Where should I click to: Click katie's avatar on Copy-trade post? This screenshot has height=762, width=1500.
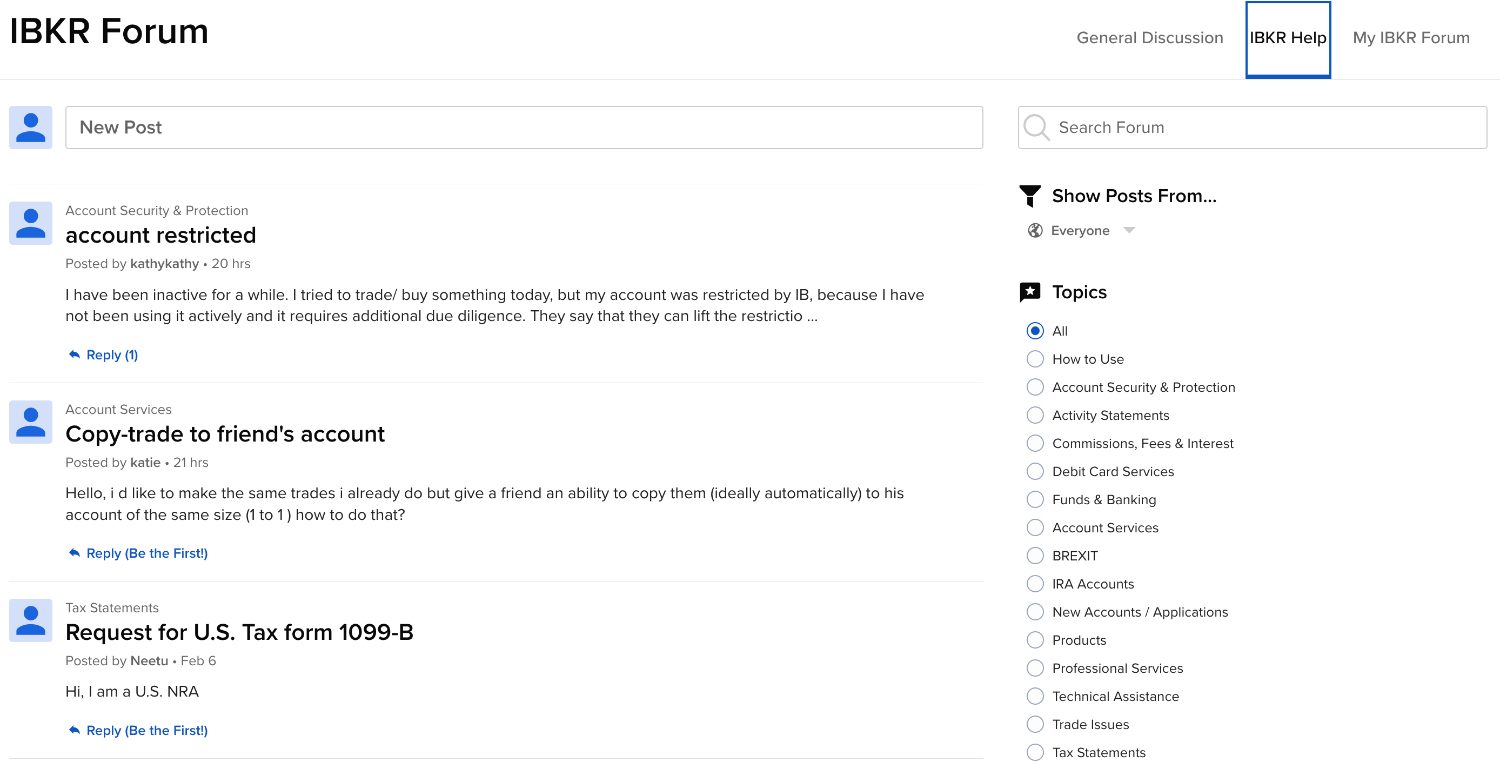(x=31, y=422)
